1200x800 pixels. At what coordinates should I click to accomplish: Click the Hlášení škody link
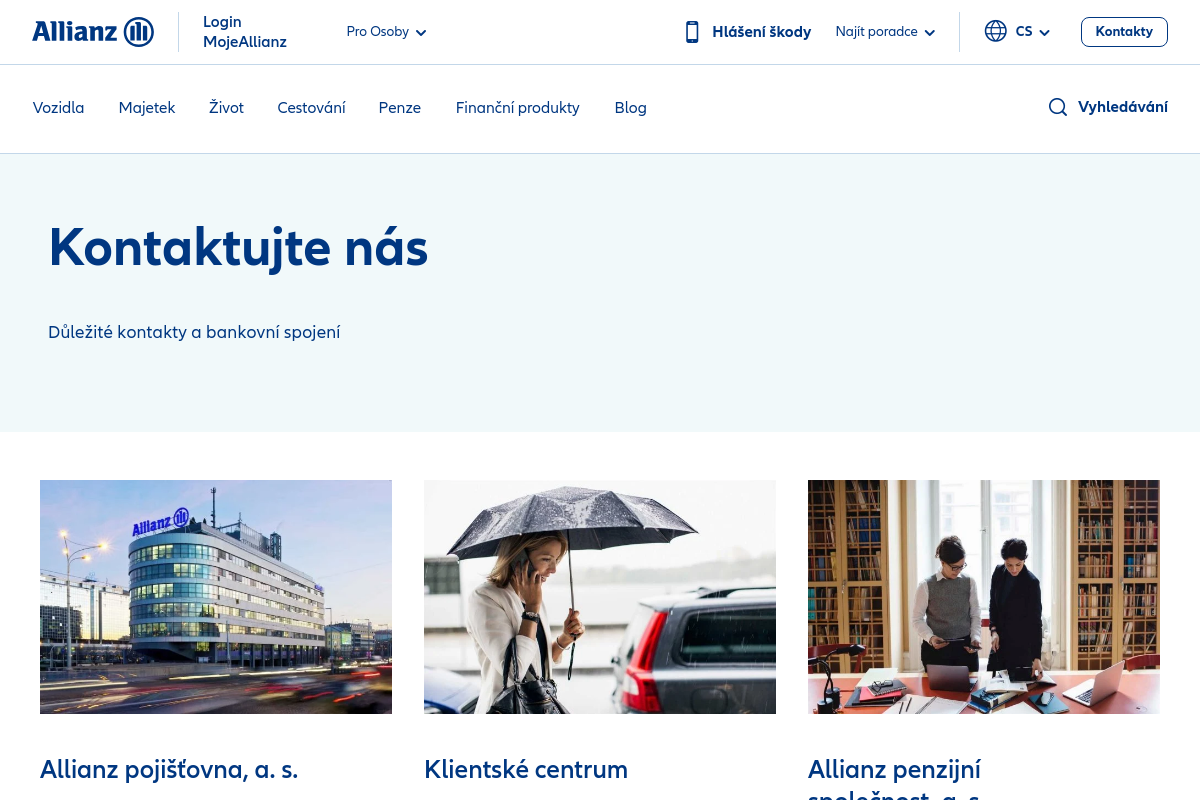(761, 32)
